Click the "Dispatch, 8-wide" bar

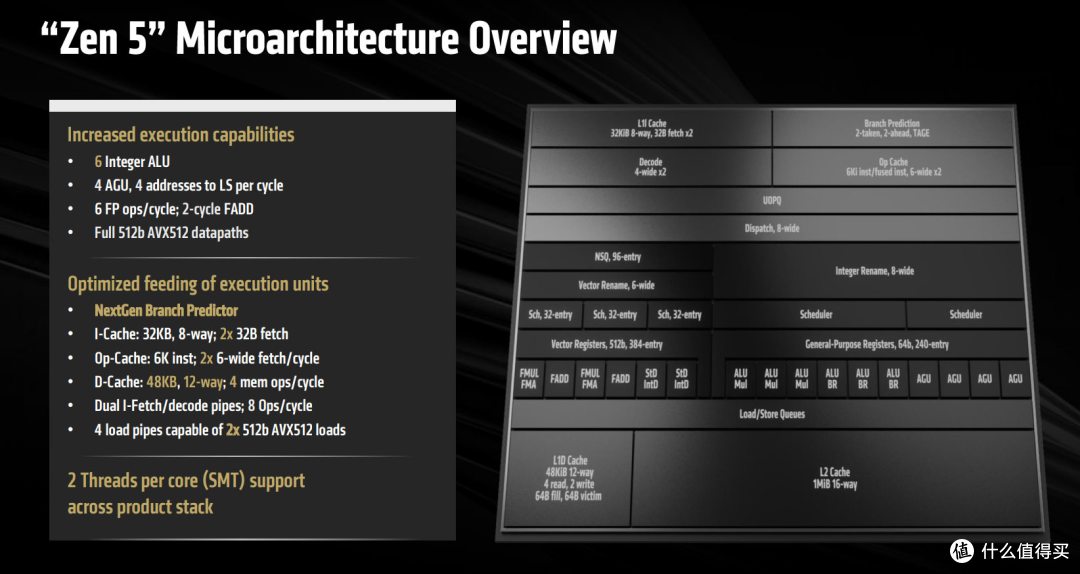771,228
